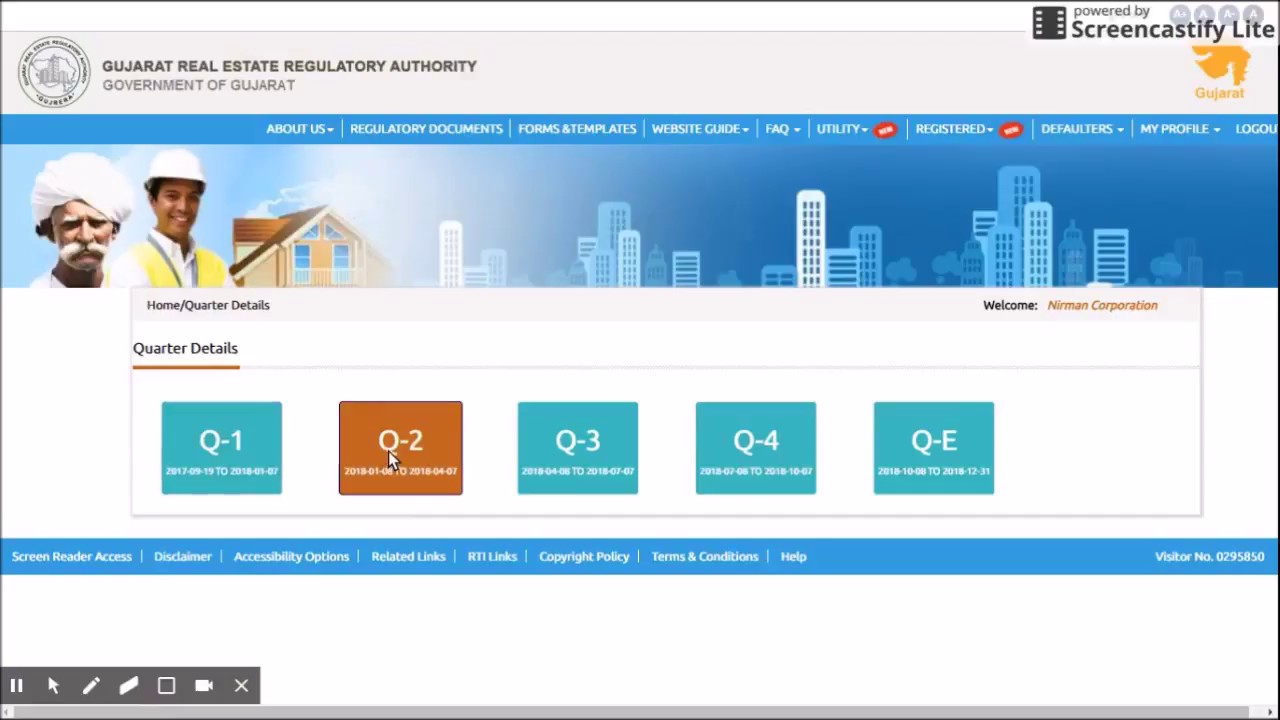Click the red NEW badge beside REGISTERED
Viewport: 1280px width, 720px height.
(1011, 130)
